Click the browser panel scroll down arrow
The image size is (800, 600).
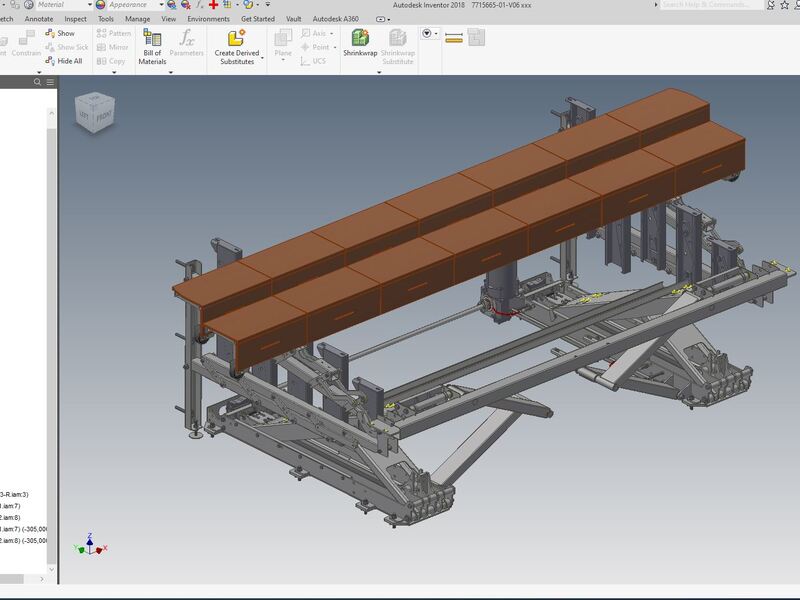click(52, 569)
